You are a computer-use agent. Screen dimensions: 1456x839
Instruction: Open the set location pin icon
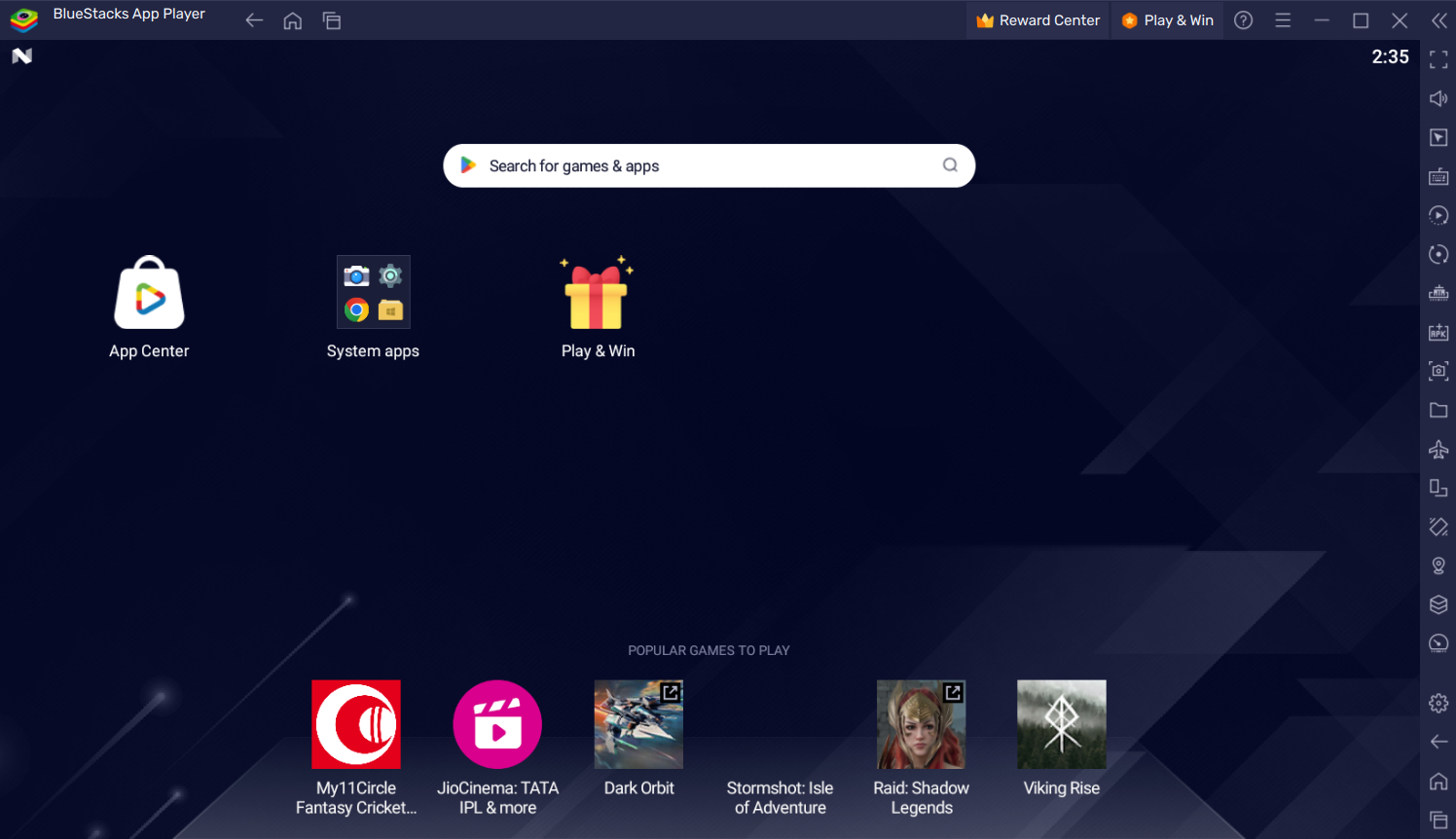click(x=1438, y=566)
